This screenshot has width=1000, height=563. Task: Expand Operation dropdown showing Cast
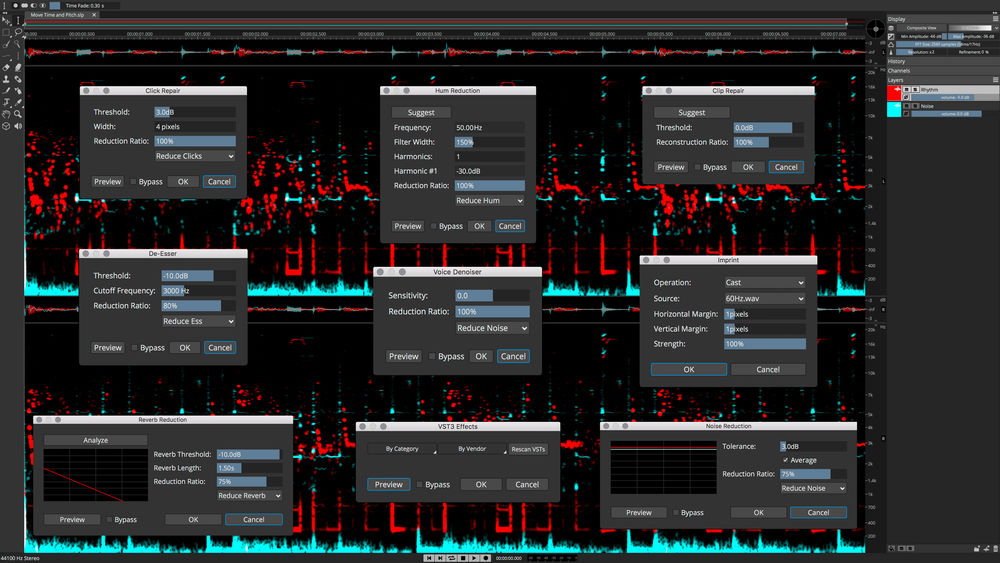coord(764,283)
